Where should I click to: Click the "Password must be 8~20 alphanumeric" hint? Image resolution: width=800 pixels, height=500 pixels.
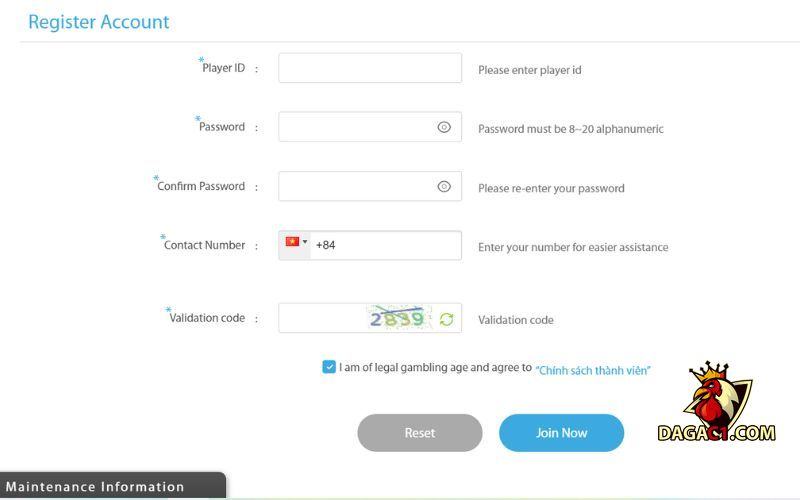570,129
